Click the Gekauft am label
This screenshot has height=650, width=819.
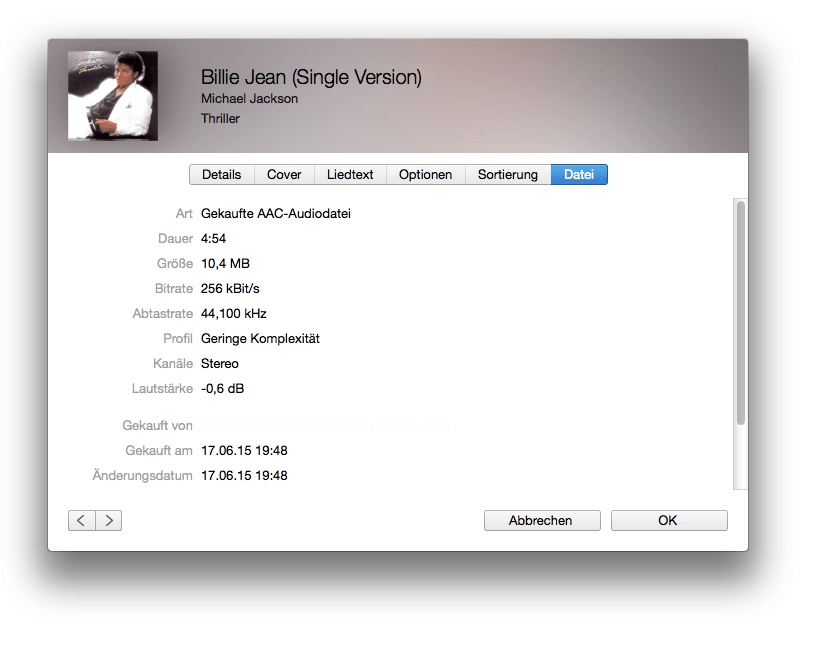(159, 450)
